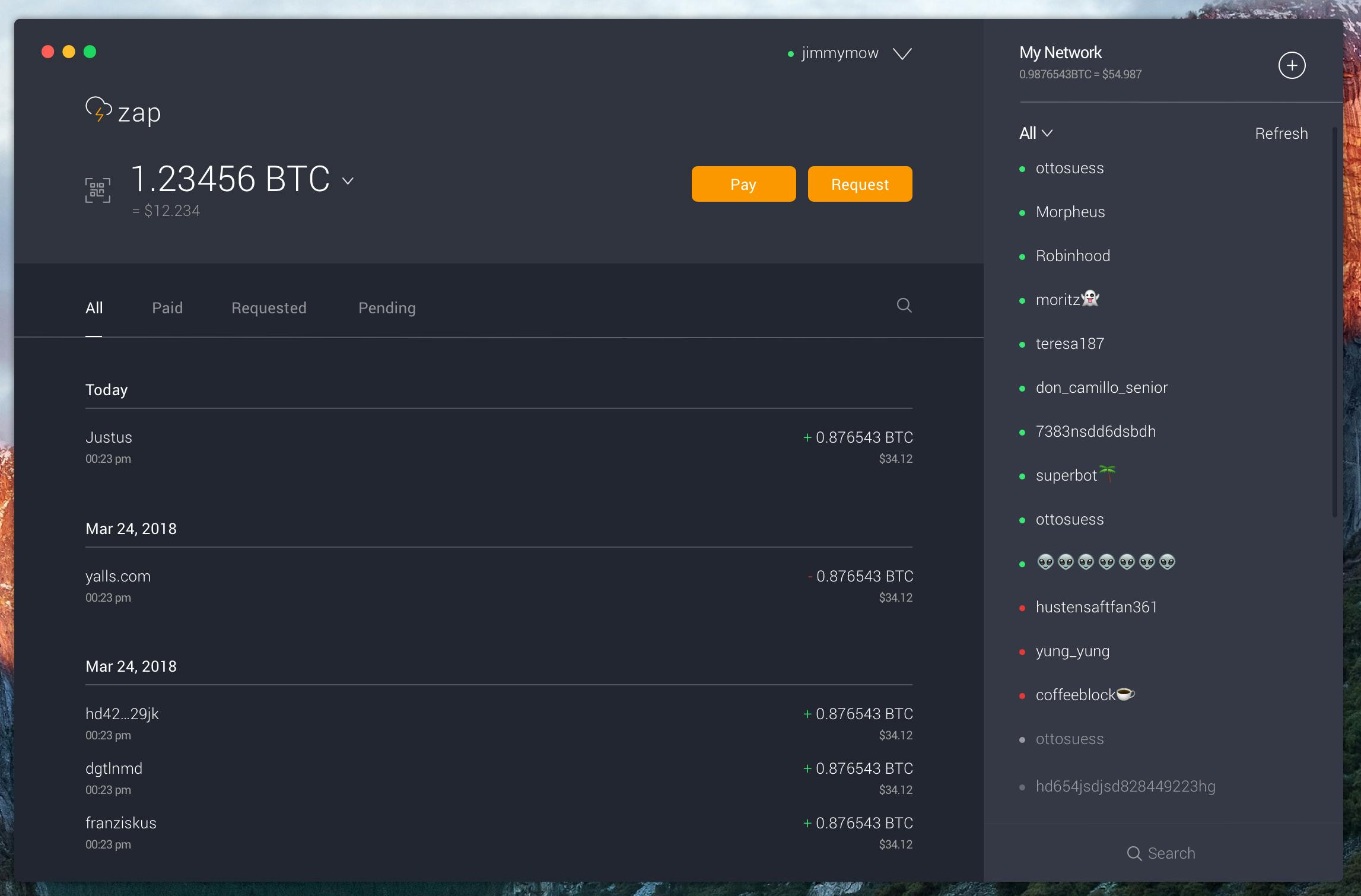Expand the All filter in My Network
Viewport: 1361px width, 896px height.
(1036, 133)
